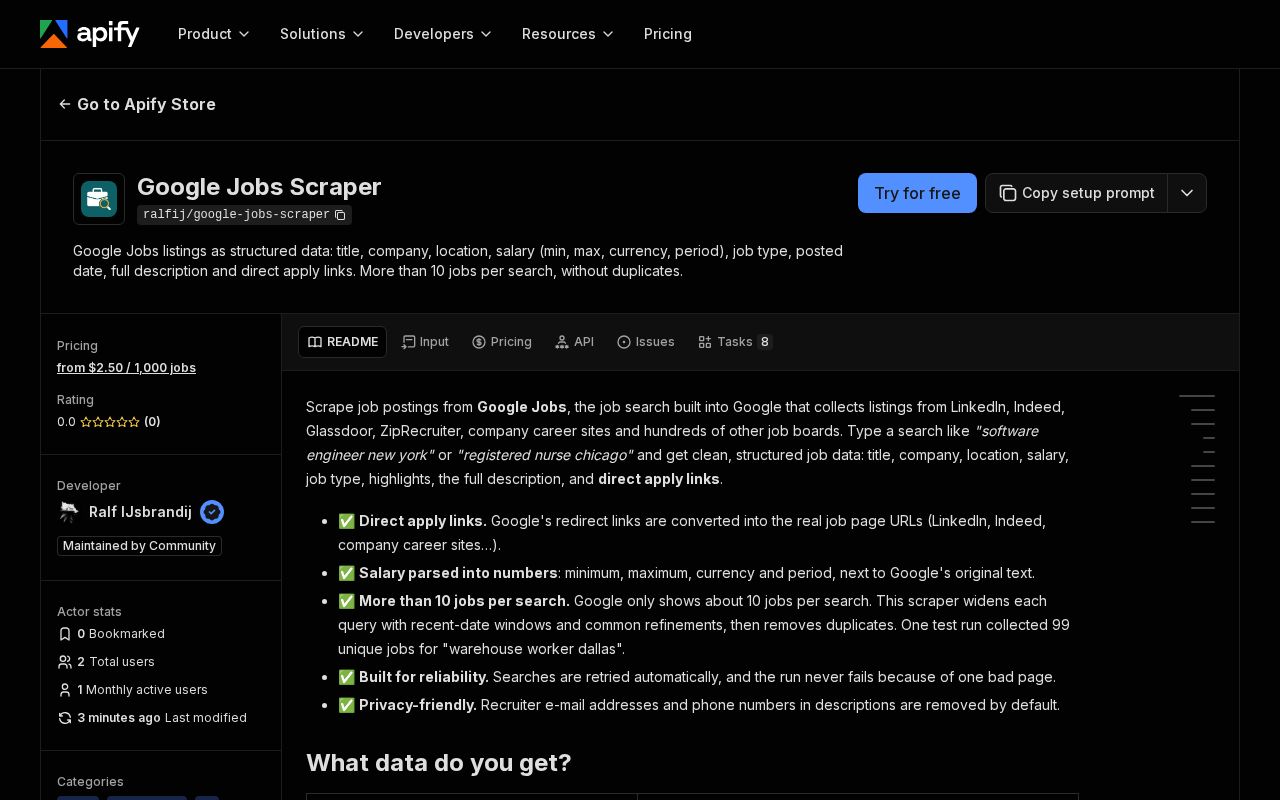Click the Maintained by Community badge
The image size is (1280, 800).
(x=139, y=546)
